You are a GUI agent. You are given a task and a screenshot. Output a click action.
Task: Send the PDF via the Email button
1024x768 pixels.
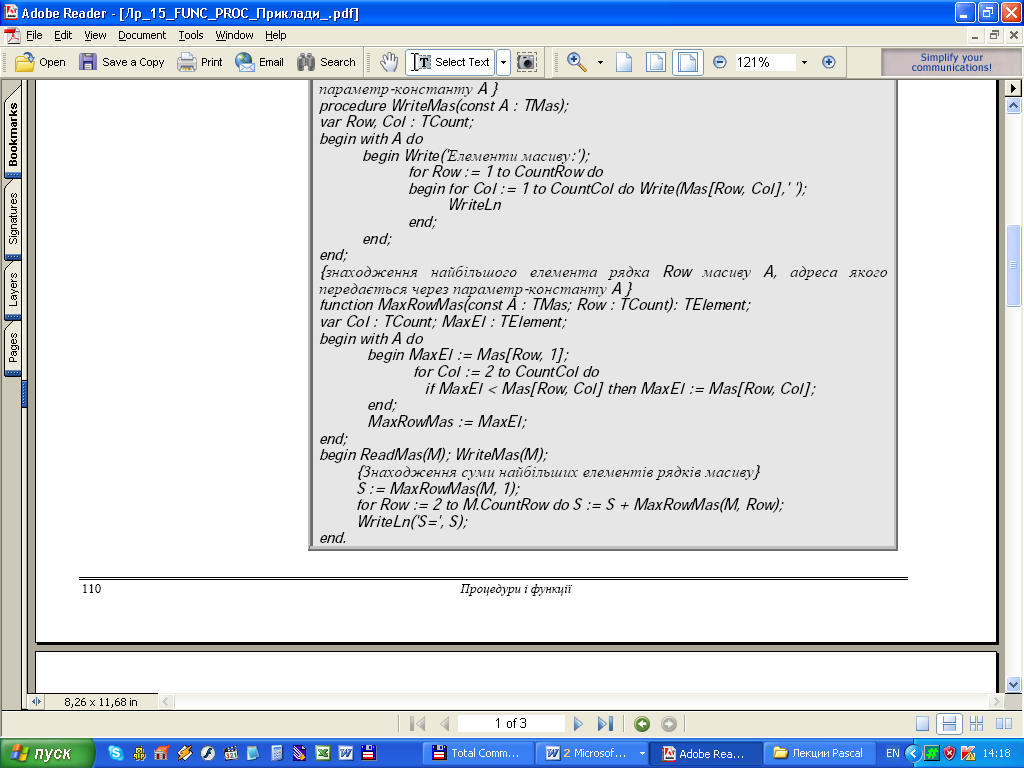[259, 62]
